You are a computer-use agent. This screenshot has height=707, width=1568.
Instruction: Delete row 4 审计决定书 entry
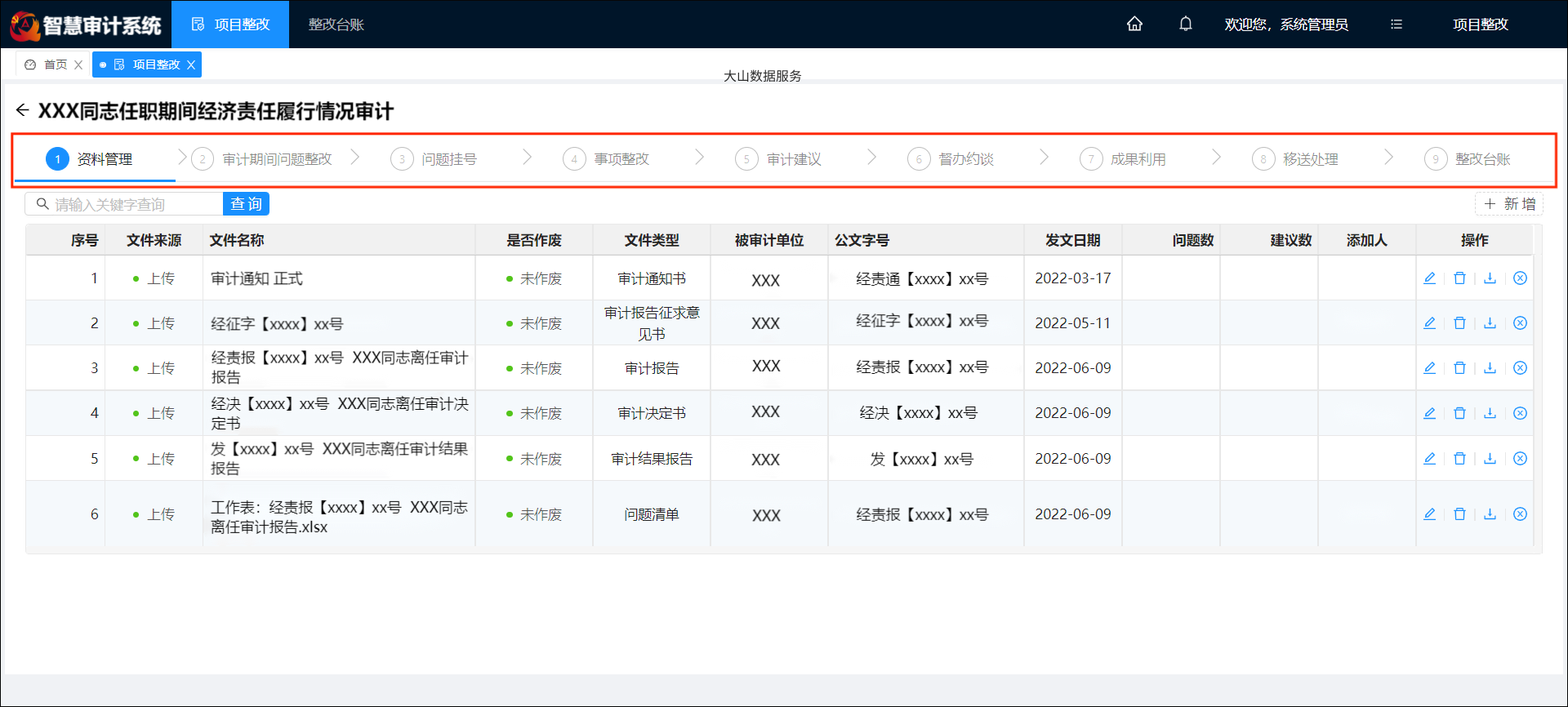(x=1460, y=413)
